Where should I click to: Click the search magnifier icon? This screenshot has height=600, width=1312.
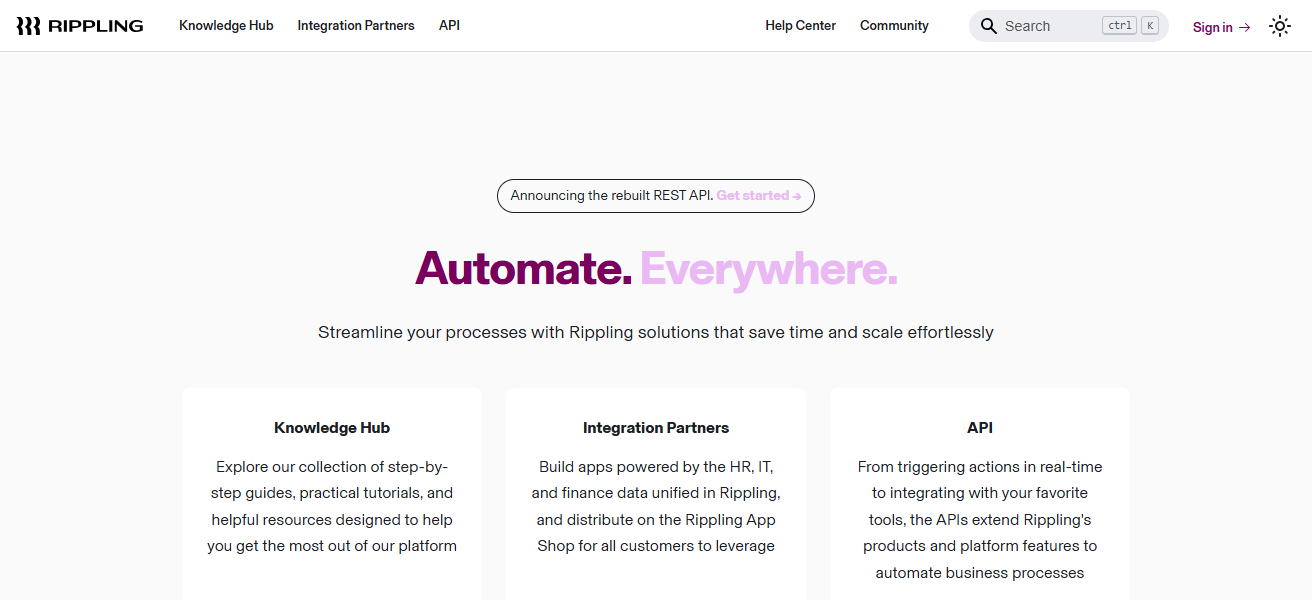click(989, 26)
